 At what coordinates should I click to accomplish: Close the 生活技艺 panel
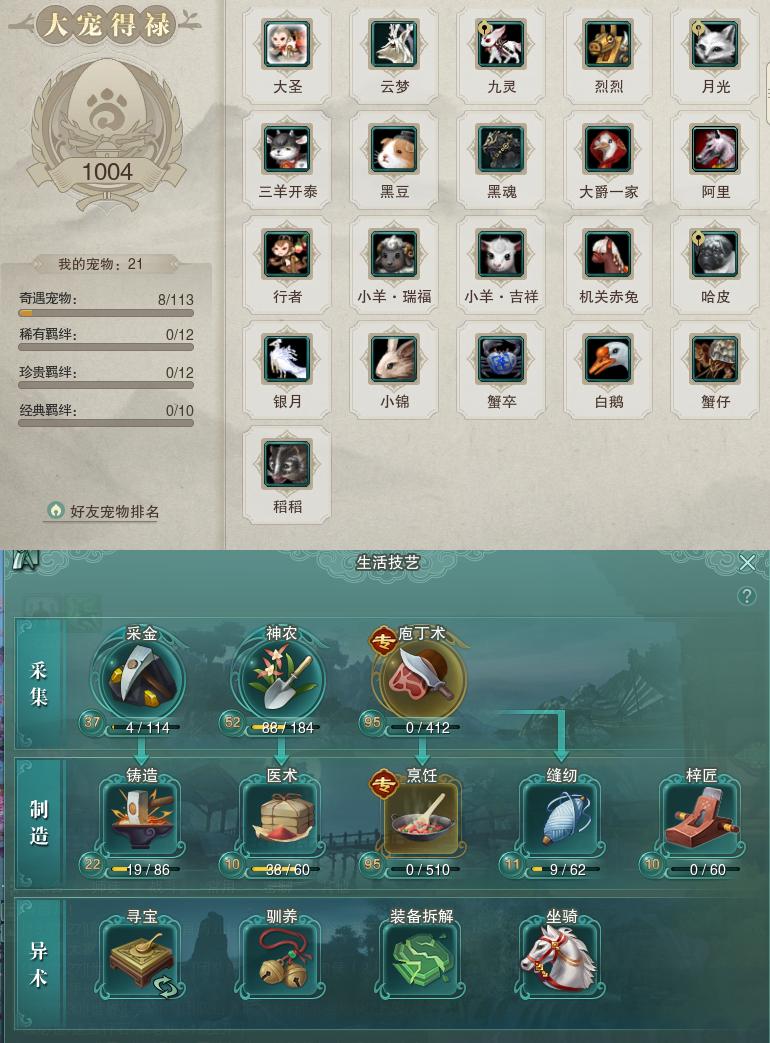pos(747,563)
